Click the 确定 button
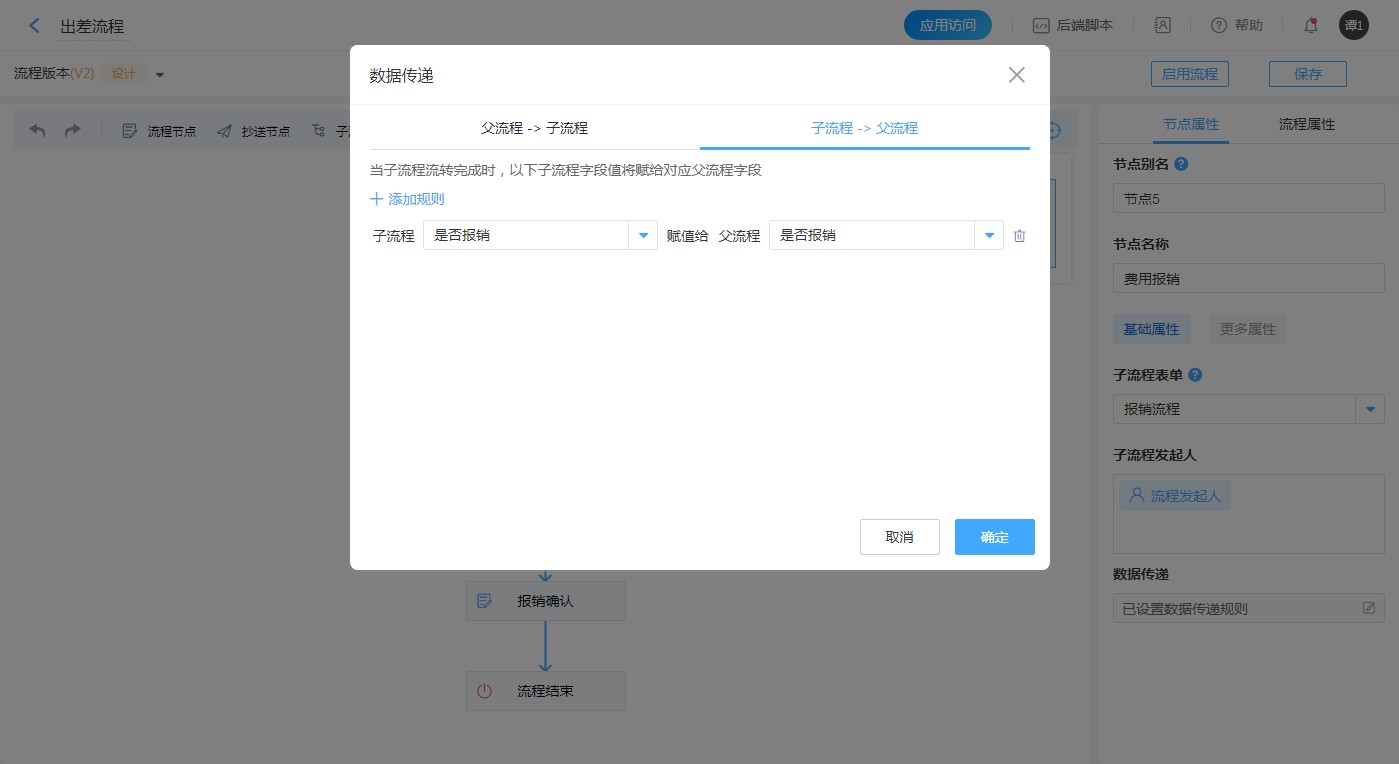 click(994, 537)
